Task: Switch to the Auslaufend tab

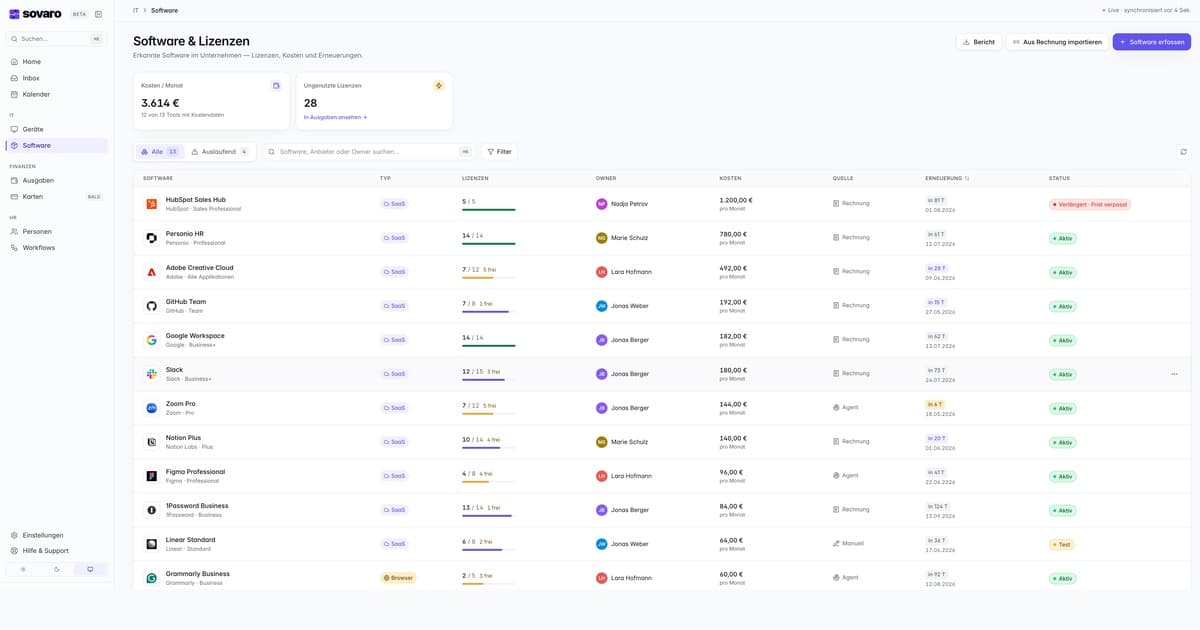Action: point(219,152)
